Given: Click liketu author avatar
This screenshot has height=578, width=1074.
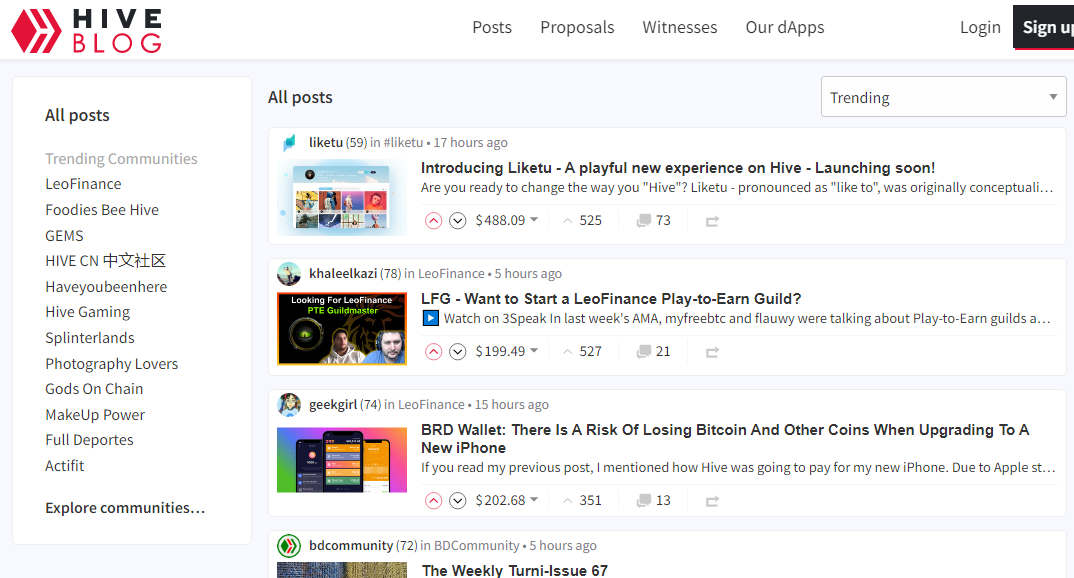Looking at the screenshot, I should click(289, 142).
